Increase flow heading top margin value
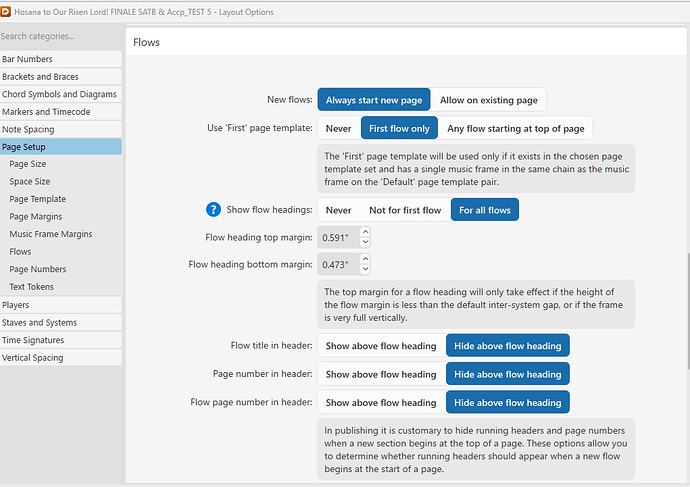690x487 pixels. 365,233
